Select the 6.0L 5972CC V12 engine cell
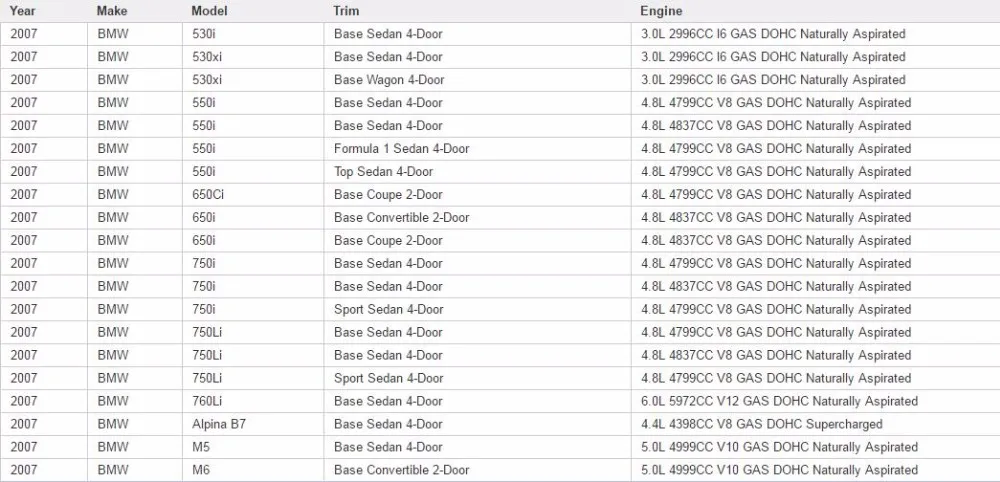The width and height of the screenshot is (1000, 482). coord(816,401)
